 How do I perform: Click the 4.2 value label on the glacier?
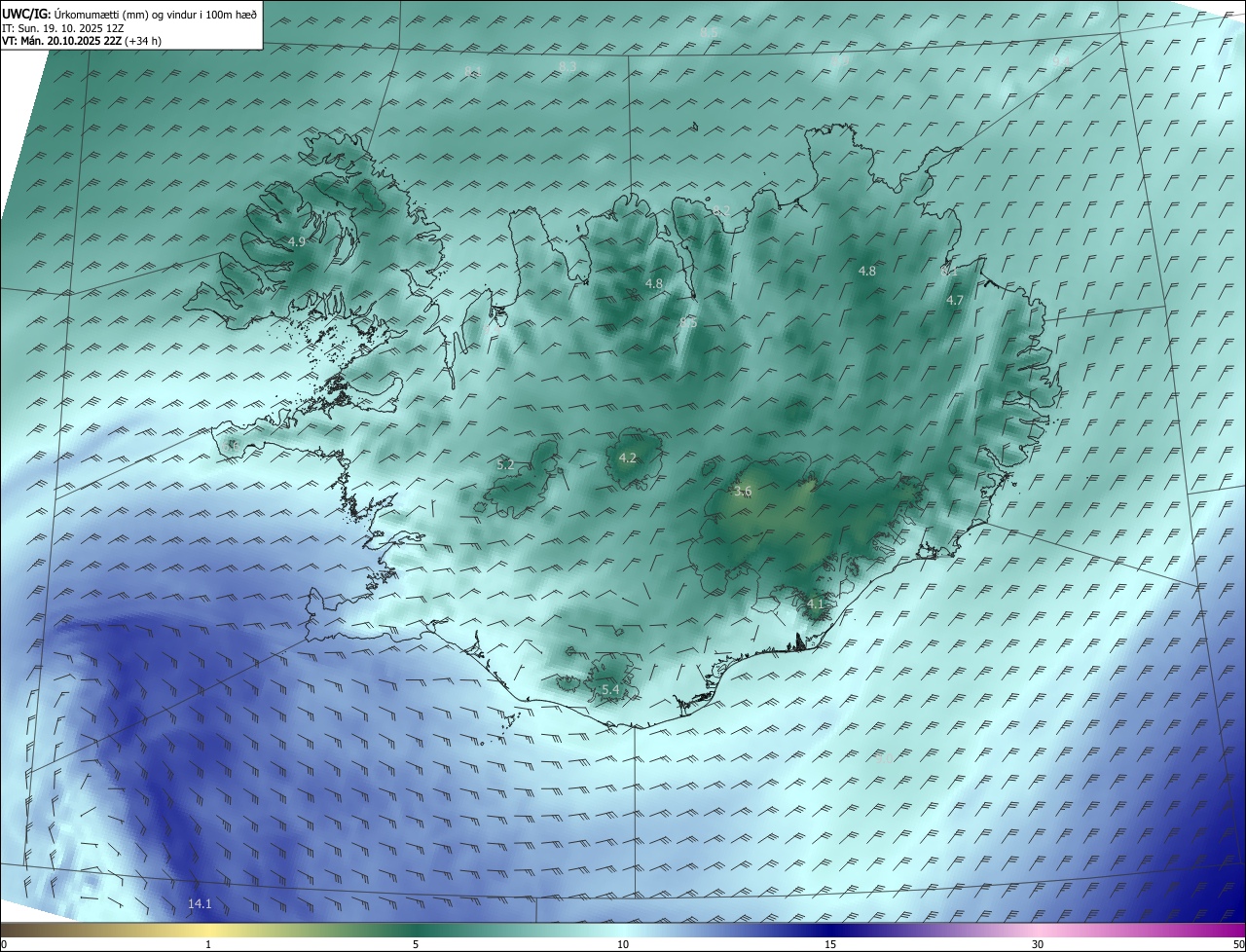628,458
